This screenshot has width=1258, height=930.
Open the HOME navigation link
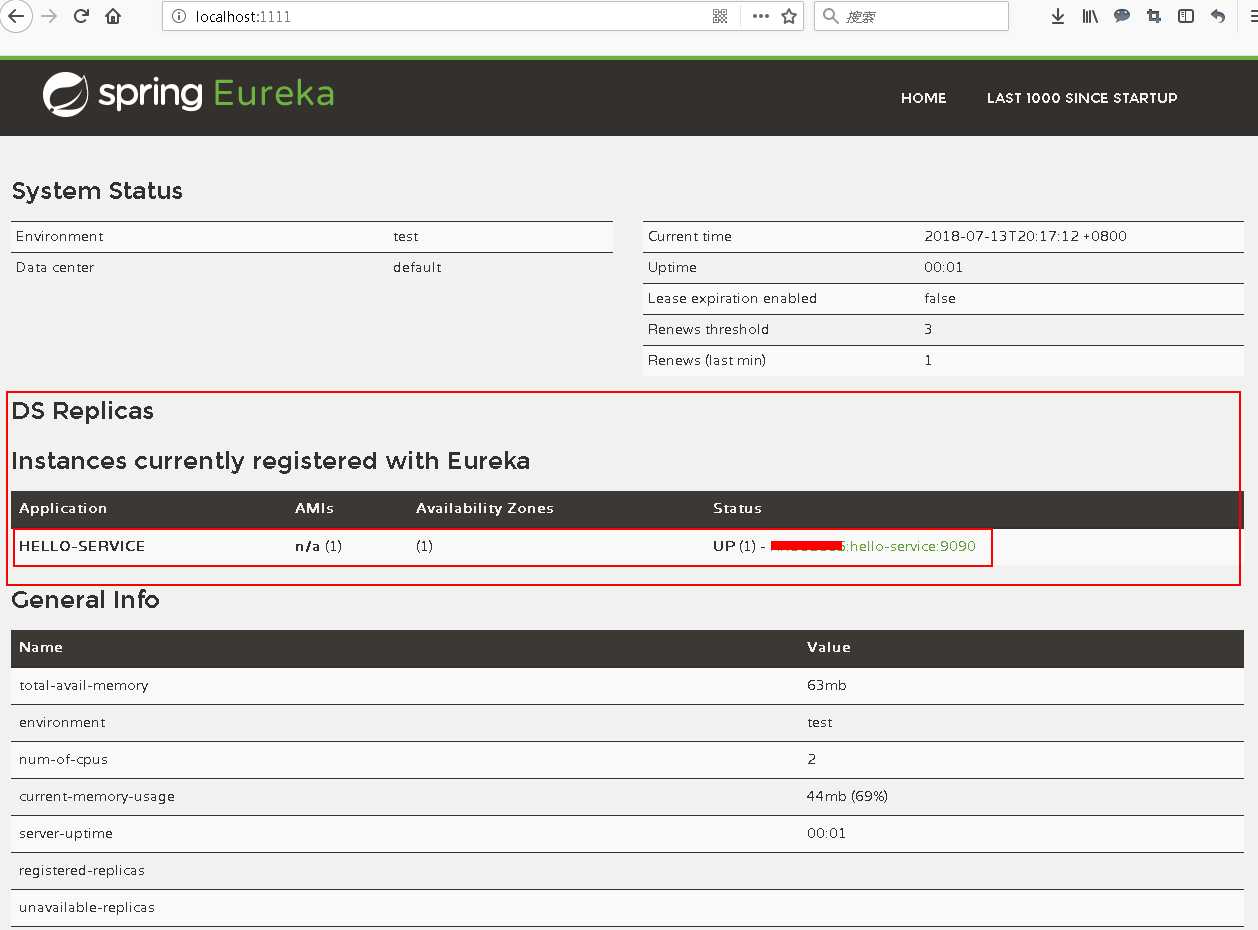coord(923,98)
